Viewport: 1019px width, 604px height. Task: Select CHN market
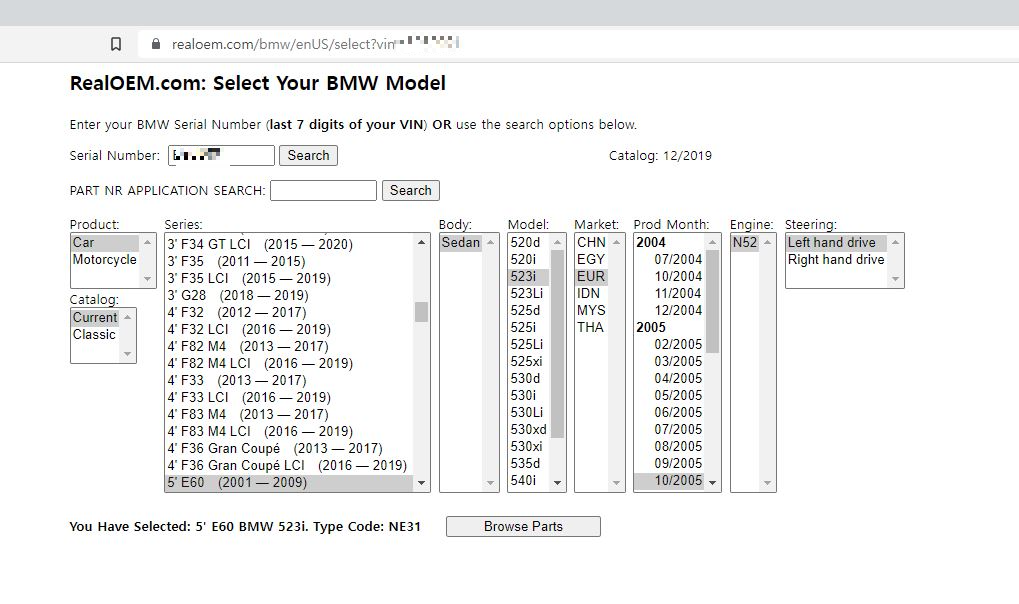pyautogui.click(x=591, y=243)
